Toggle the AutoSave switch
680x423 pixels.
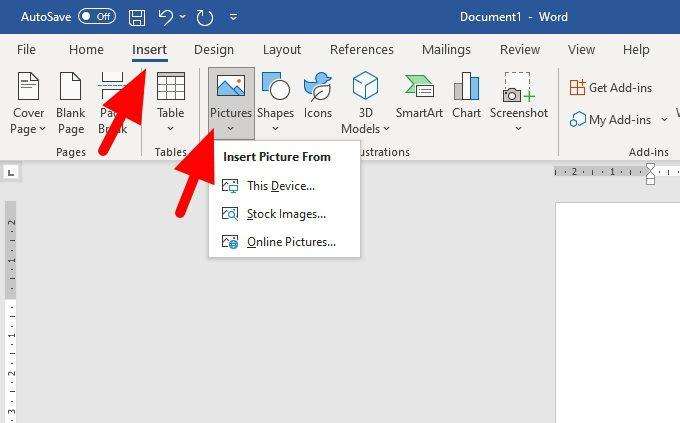97,17
